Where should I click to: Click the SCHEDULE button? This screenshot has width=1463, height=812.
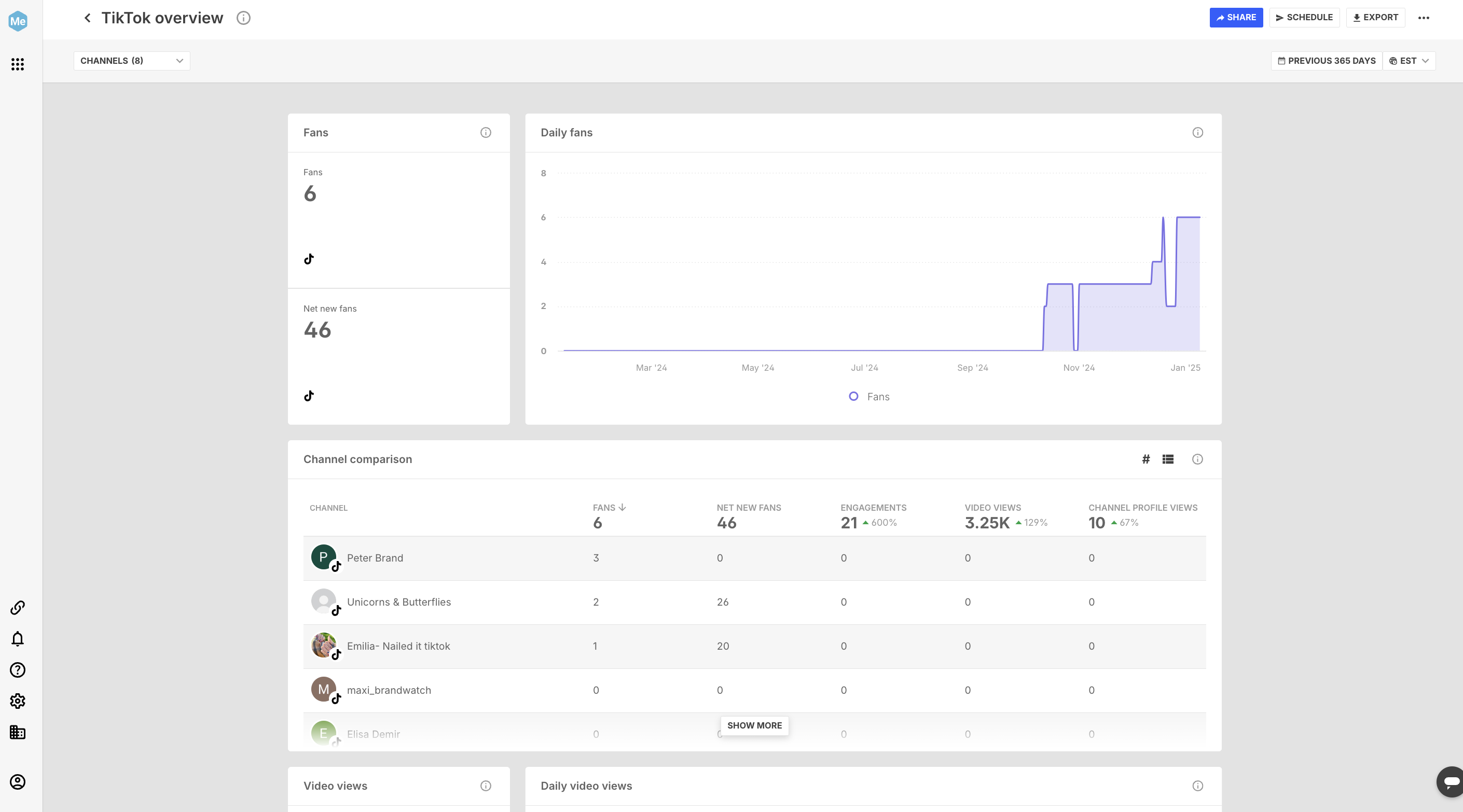[x=1304, y=18]
